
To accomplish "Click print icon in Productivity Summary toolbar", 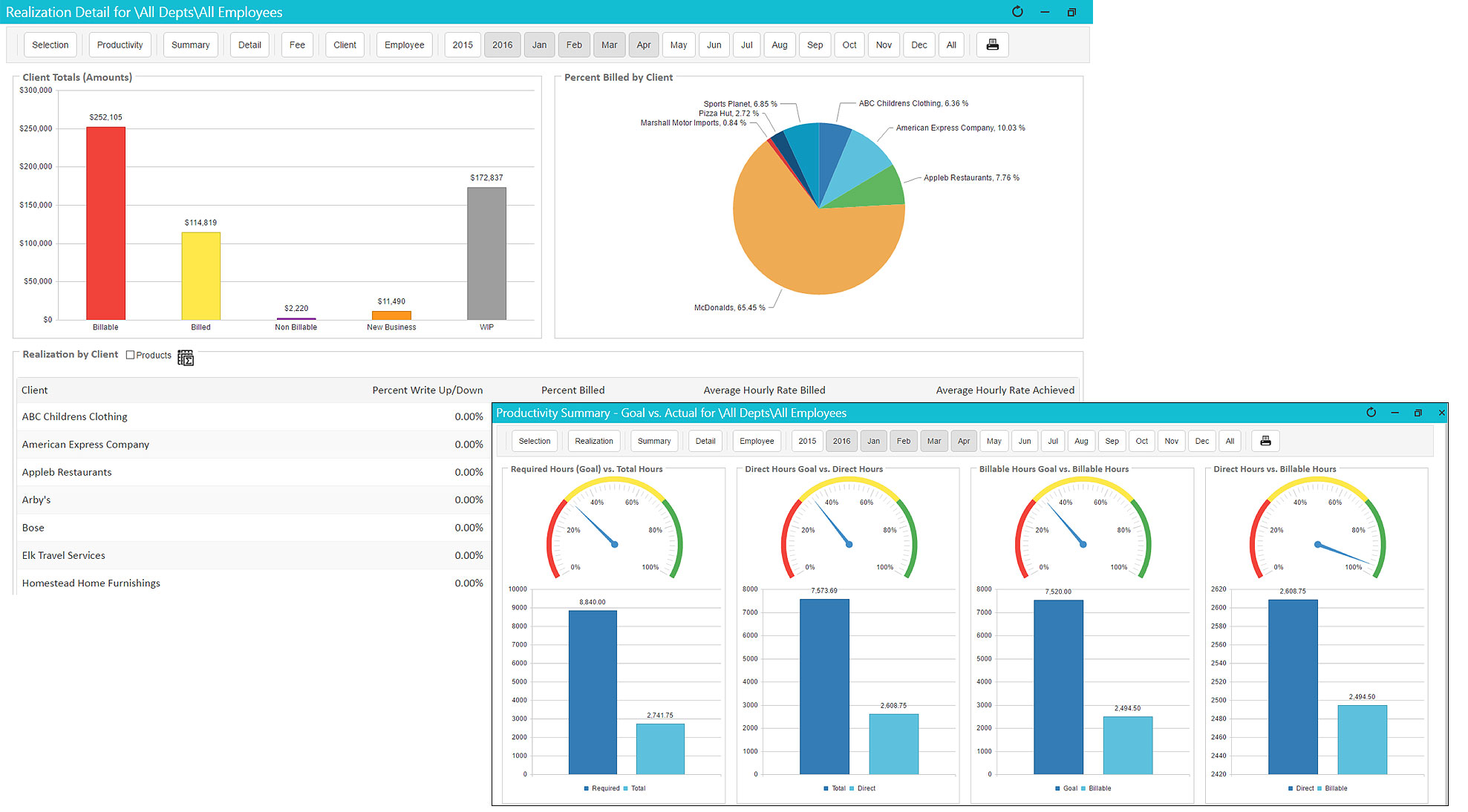I will coord(1265,441).
